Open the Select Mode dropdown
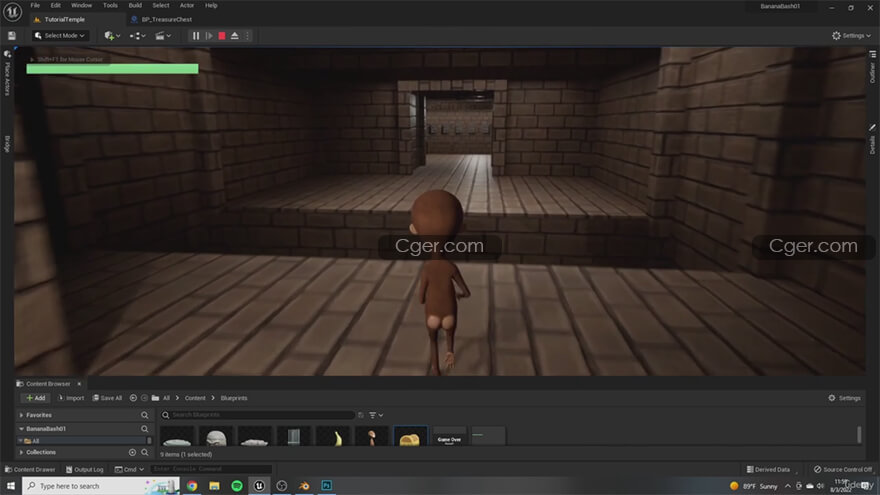The image size is (880, 495). click(x=60, y=36)
